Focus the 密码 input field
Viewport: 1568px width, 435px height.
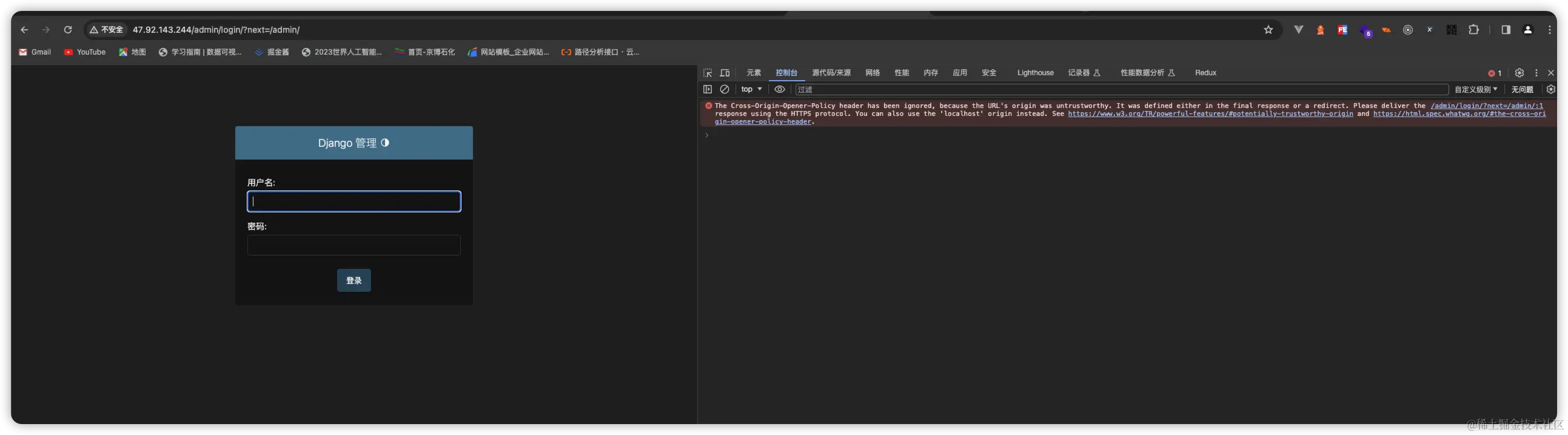click(x=353, y=246)
